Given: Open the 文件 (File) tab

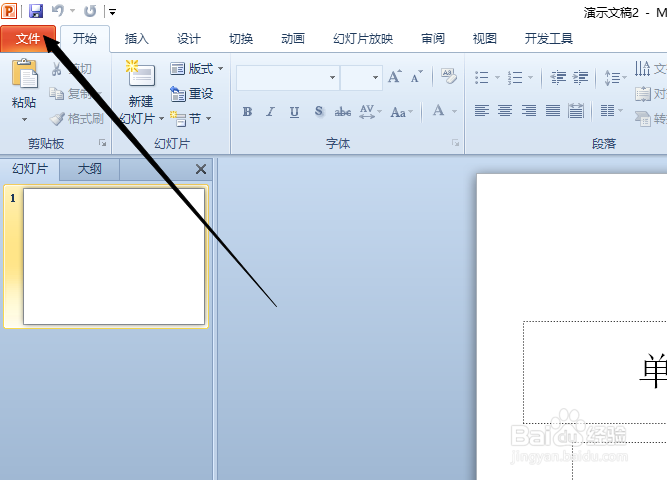Looking at the screenshot, I should (x=28, y=39).
